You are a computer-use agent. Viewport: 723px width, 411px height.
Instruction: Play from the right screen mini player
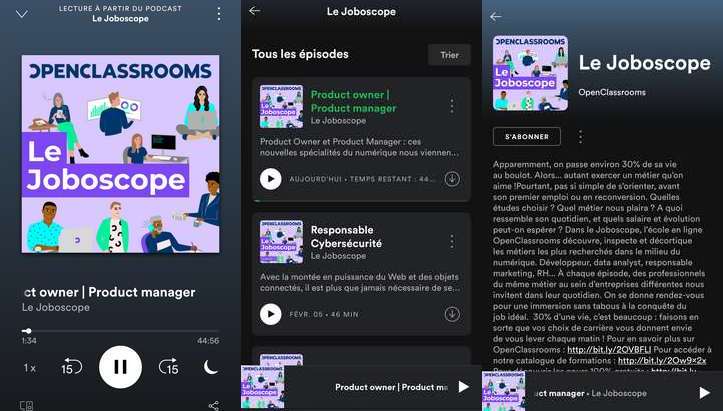[x=704, y=393]
